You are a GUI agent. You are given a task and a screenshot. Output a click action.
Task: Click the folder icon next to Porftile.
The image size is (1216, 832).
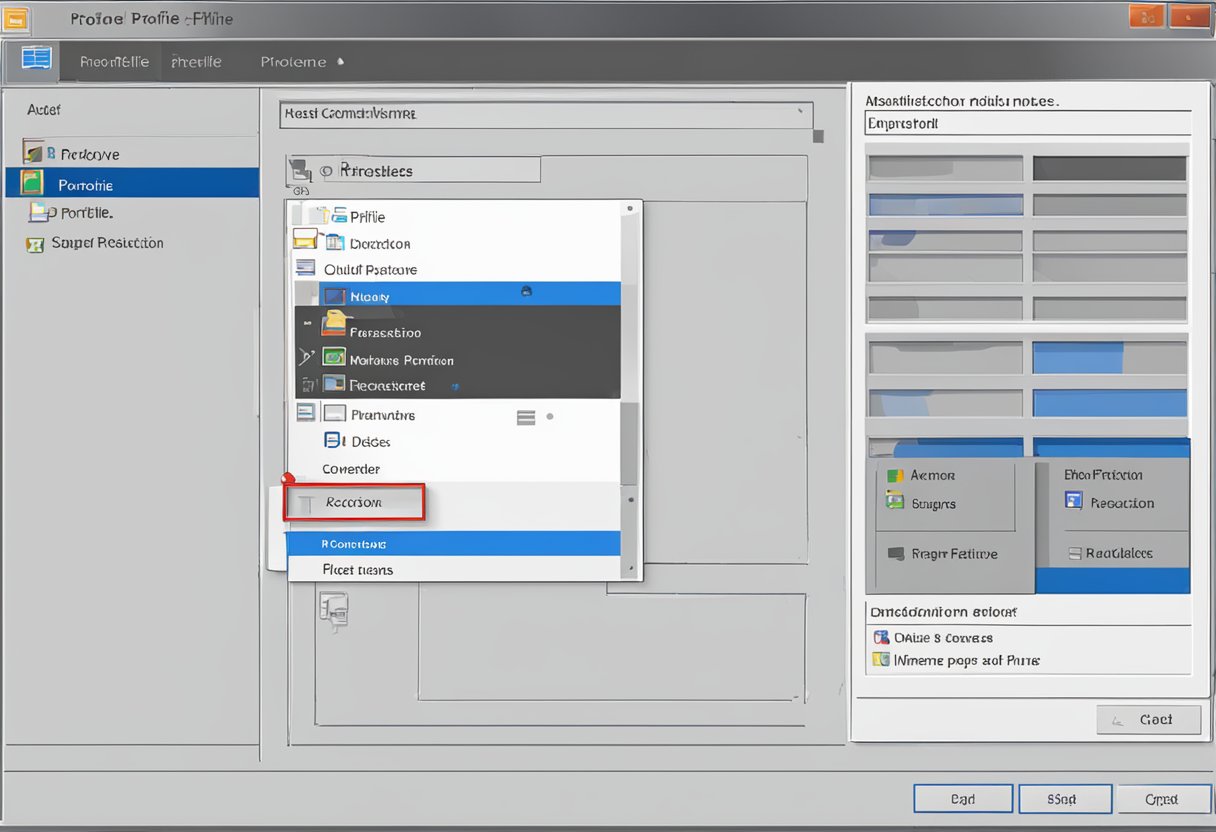(40, 212)
